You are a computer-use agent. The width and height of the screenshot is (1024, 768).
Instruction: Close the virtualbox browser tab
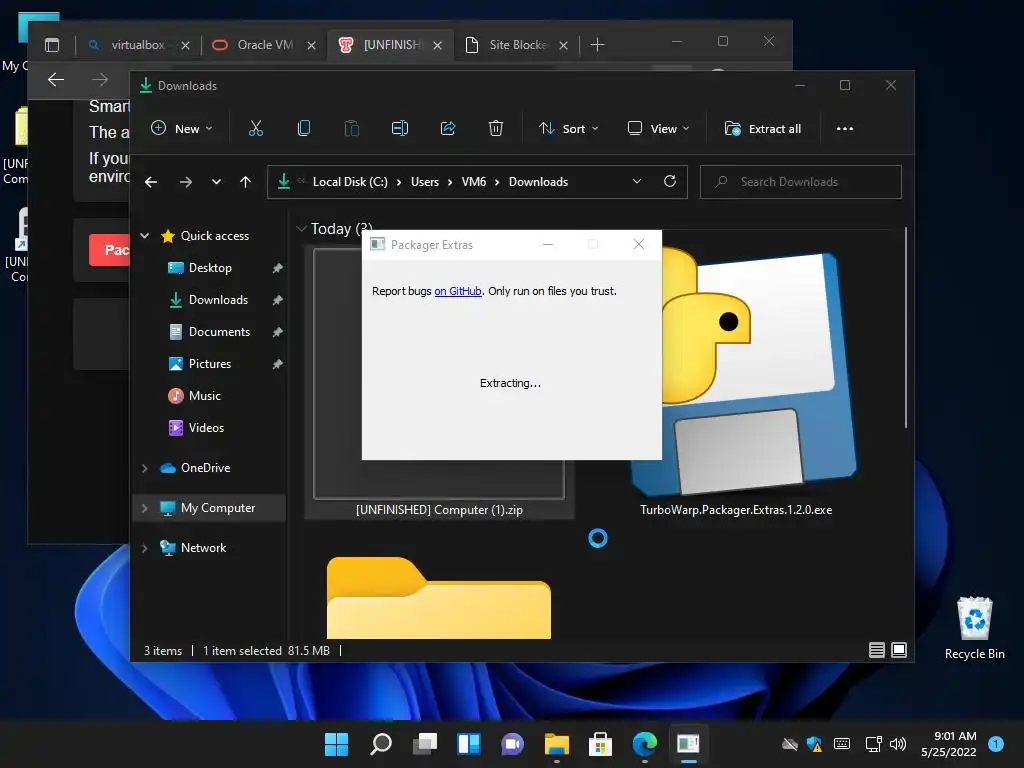coord(185,45)
